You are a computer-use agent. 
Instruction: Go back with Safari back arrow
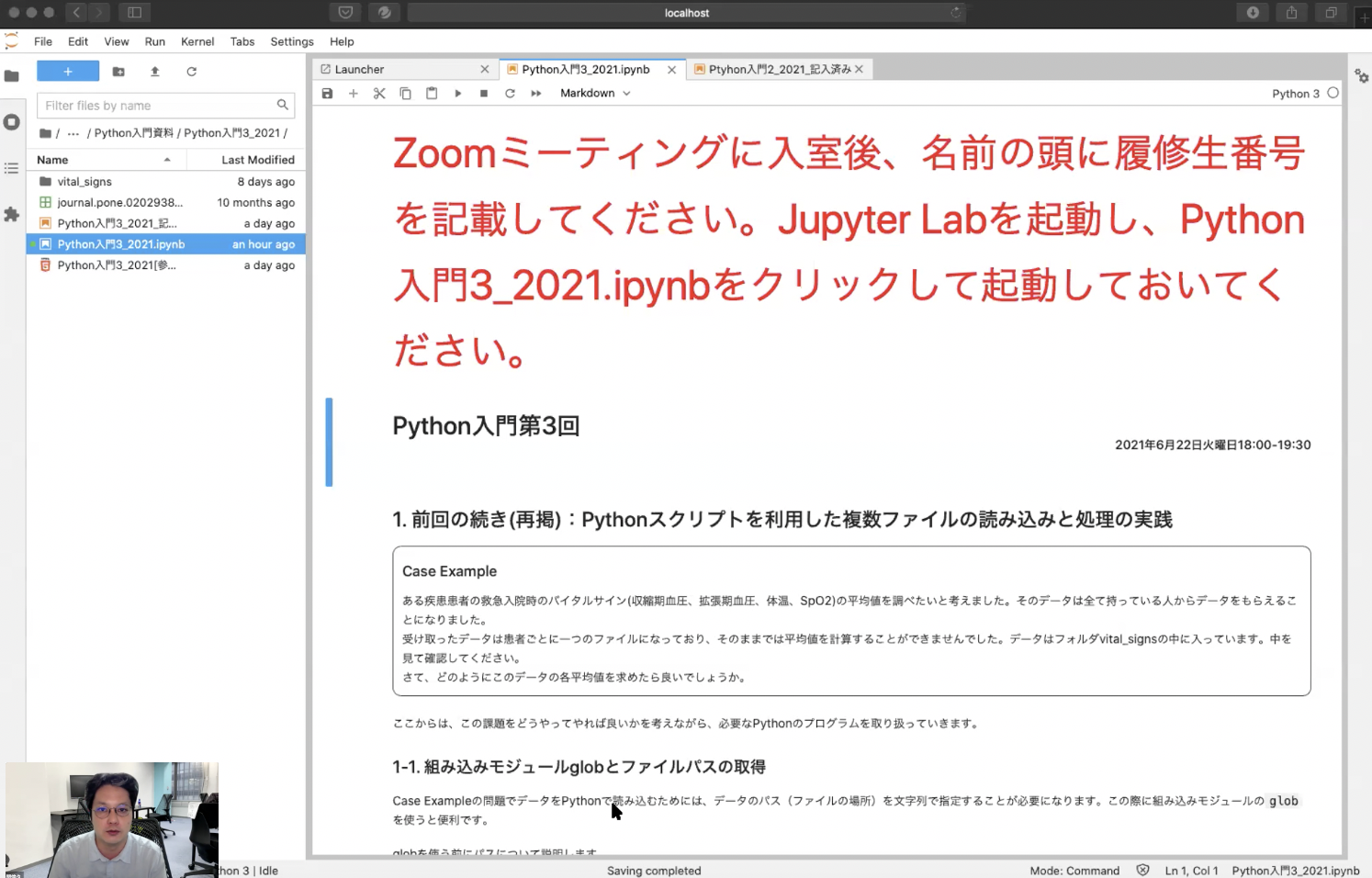pos(76,13)
